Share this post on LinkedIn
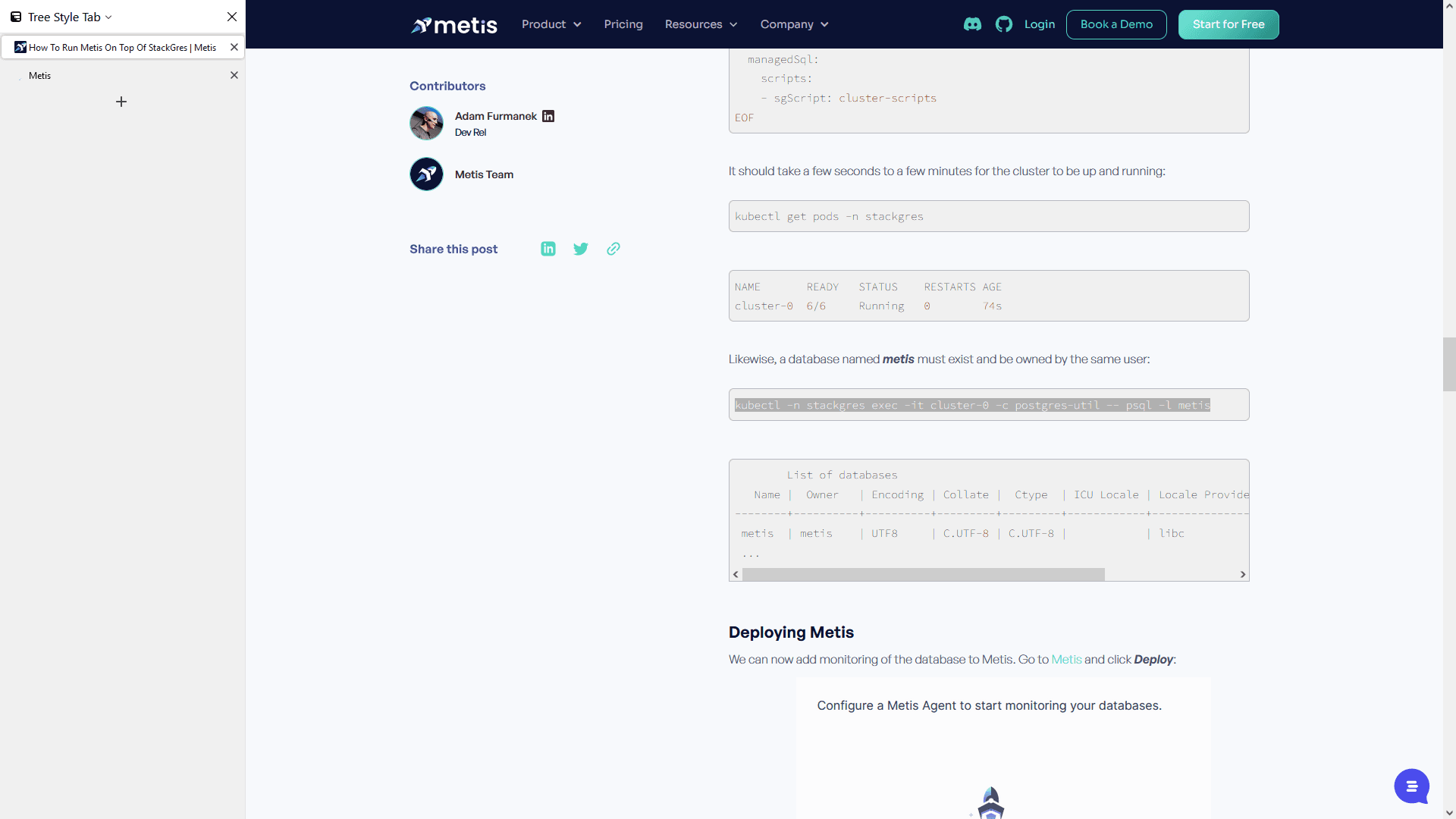The image size is (1456, 819). (x=548, y=249)
